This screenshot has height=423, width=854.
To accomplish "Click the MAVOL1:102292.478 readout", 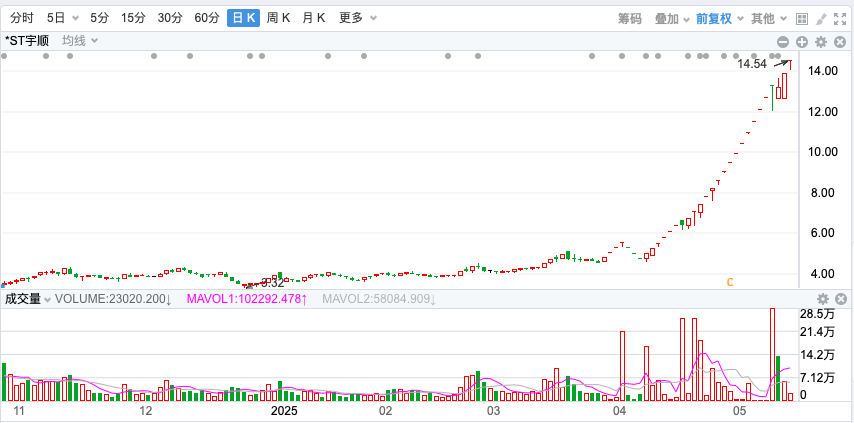I will pyautogui.click(x=246, y=299).
